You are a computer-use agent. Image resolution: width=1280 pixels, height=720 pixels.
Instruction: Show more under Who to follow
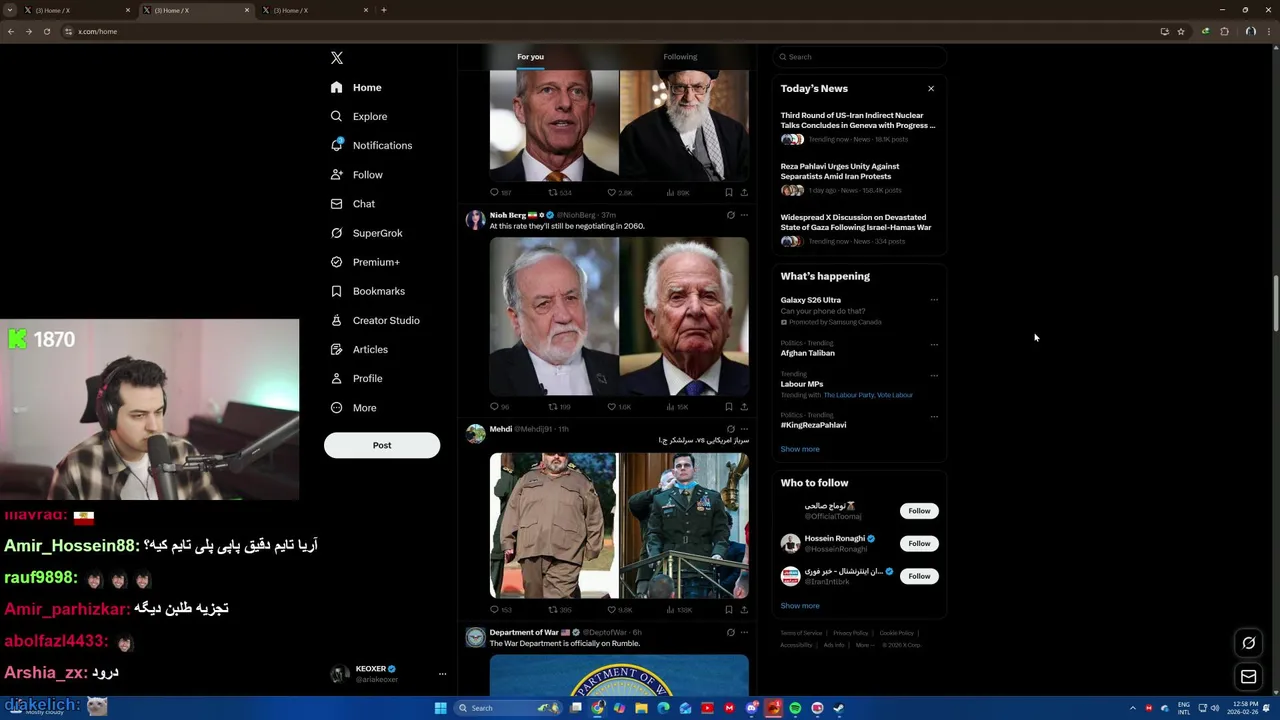pyautogui.click(x=800, y=606)
